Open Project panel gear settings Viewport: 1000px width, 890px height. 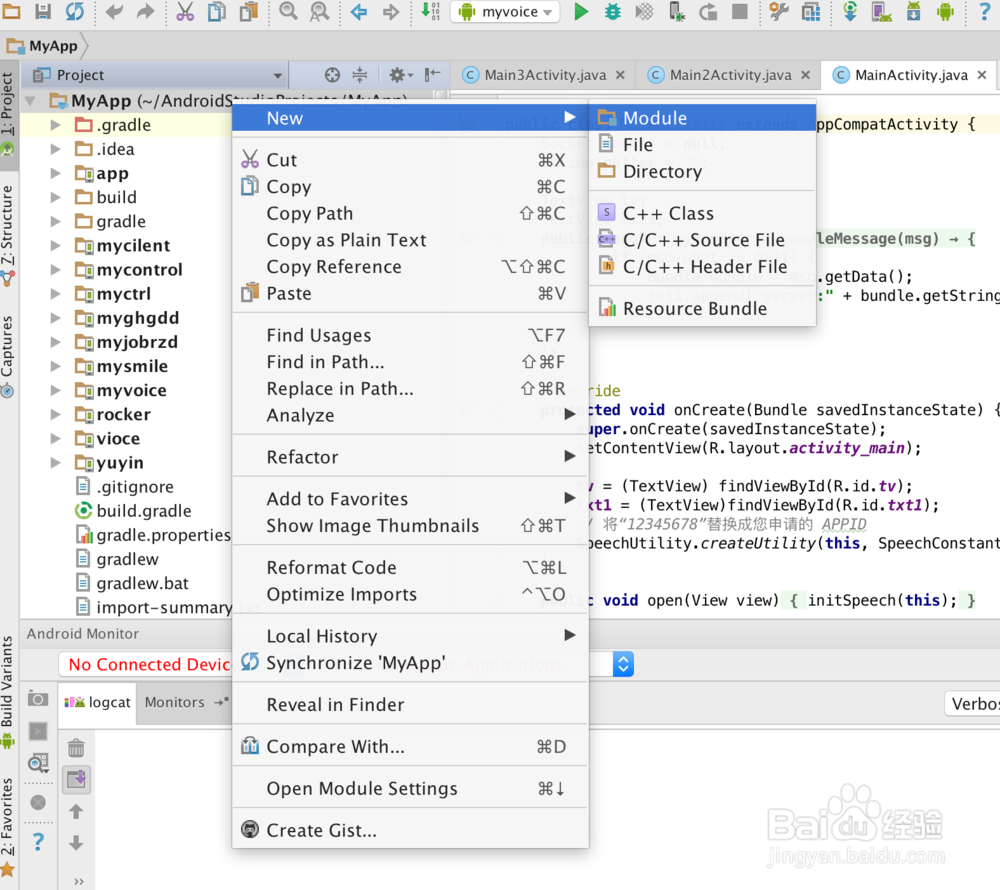401,75
